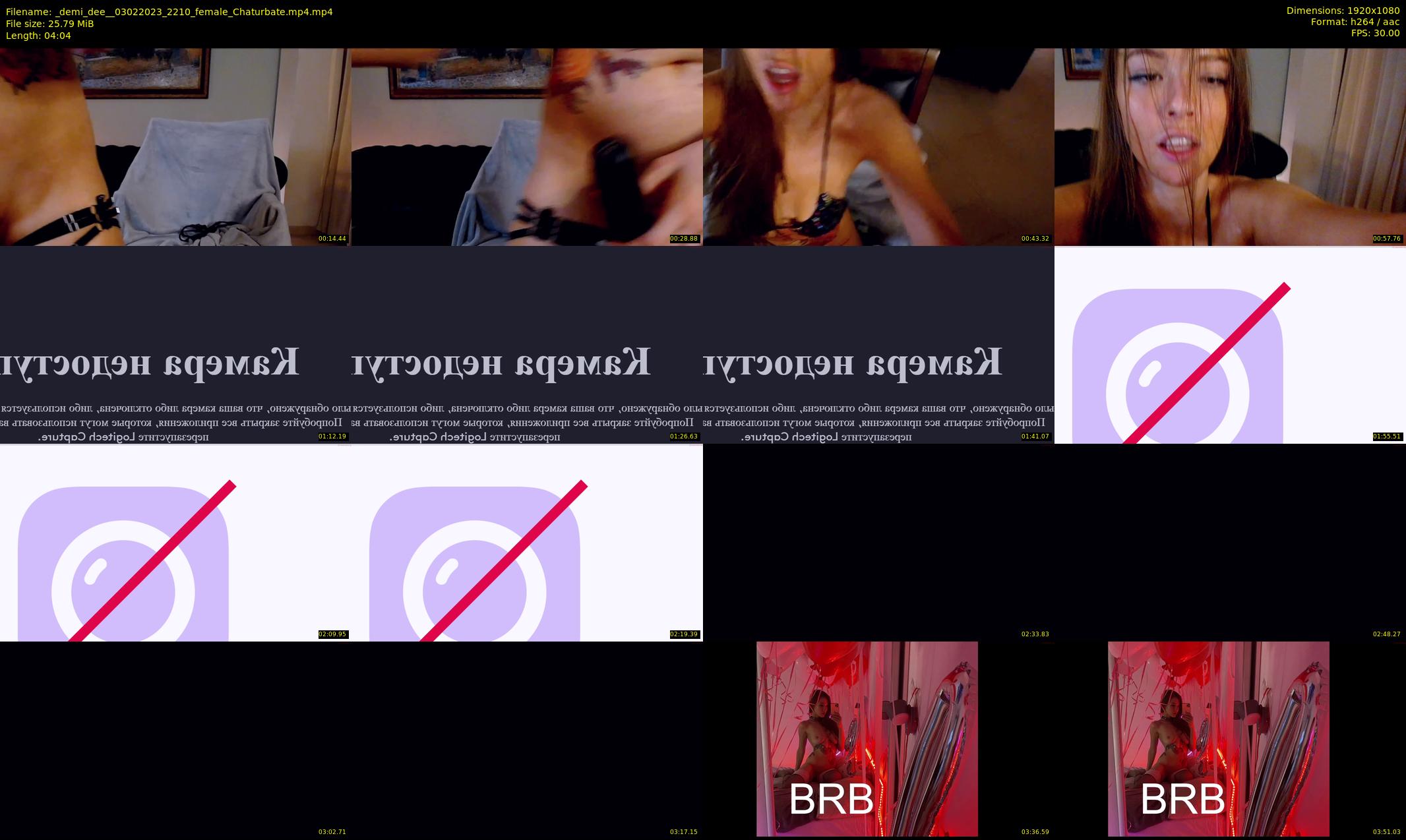
Task: Open the black frame stamped 03:17.15
Action: [x=527, y=740]
